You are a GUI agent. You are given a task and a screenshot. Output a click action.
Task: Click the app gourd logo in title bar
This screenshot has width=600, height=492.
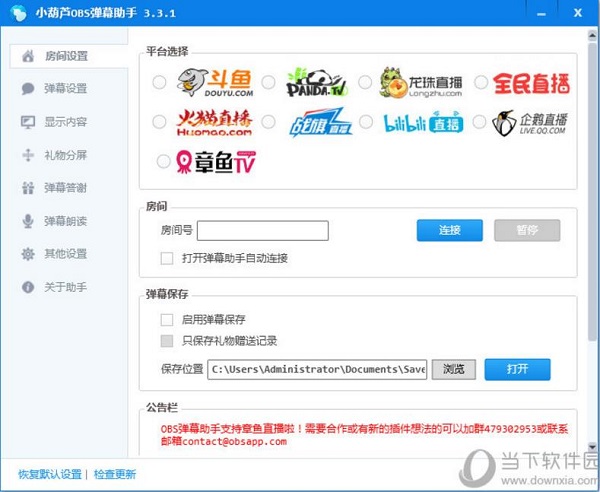pyautogui.click(x=18, y=13)
